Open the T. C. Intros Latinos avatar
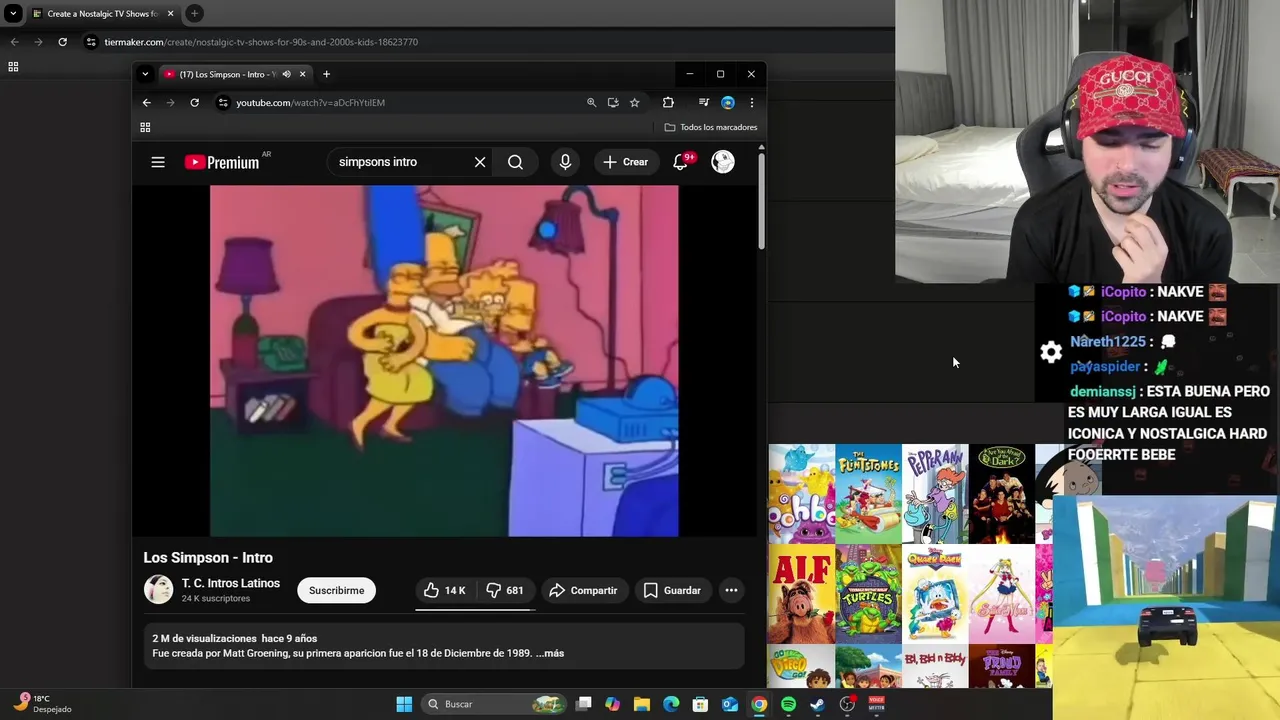This screenshot has width=1280, height=720. pyautogui.click(x=158, y=590)
